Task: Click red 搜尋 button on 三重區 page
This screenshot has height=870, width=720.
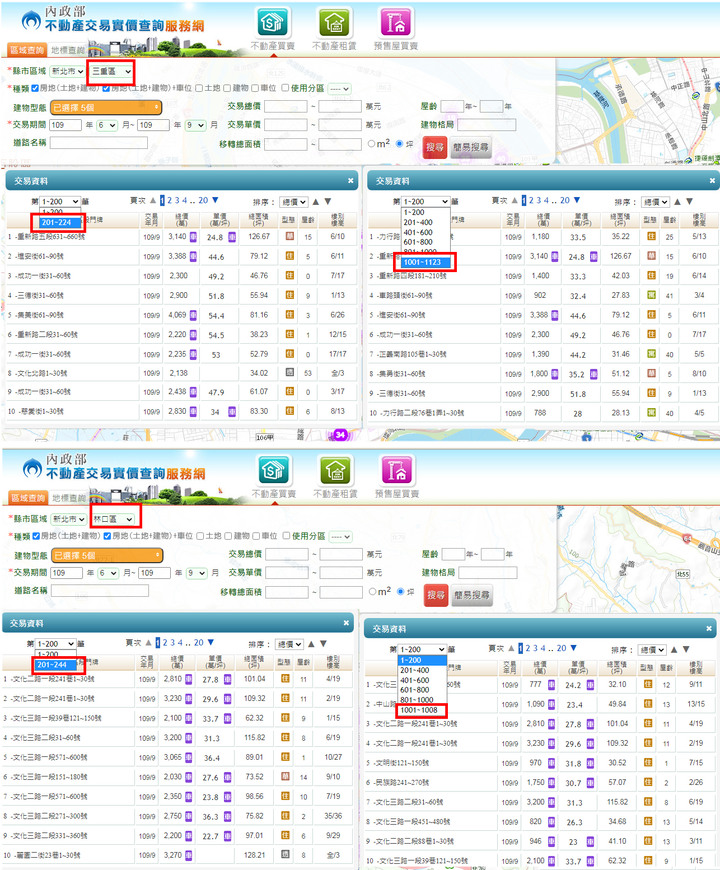Action: (435, 147)
